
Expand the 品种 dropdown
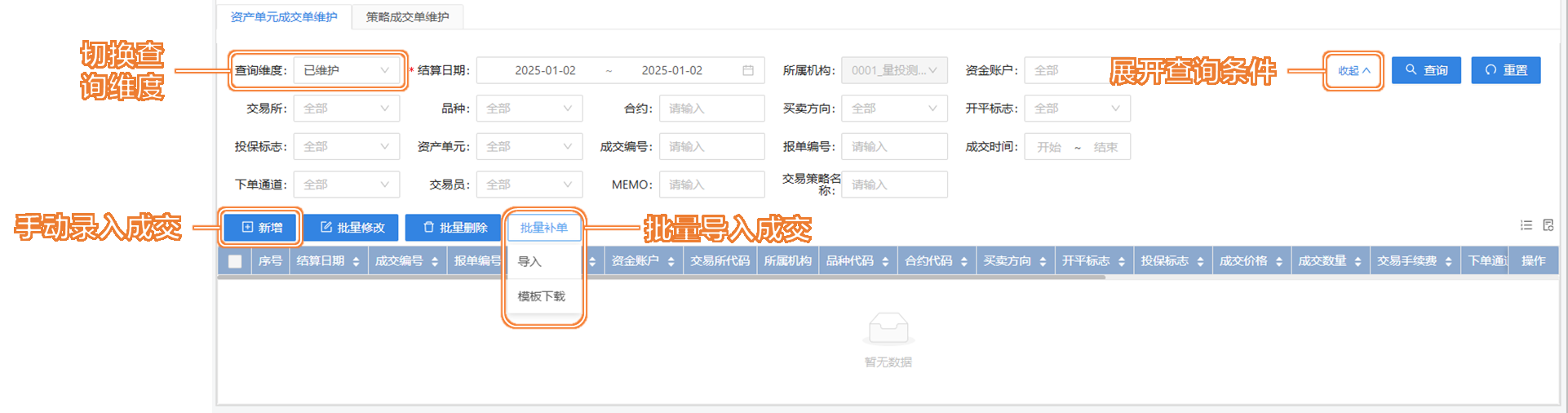[x=529, y=108]
